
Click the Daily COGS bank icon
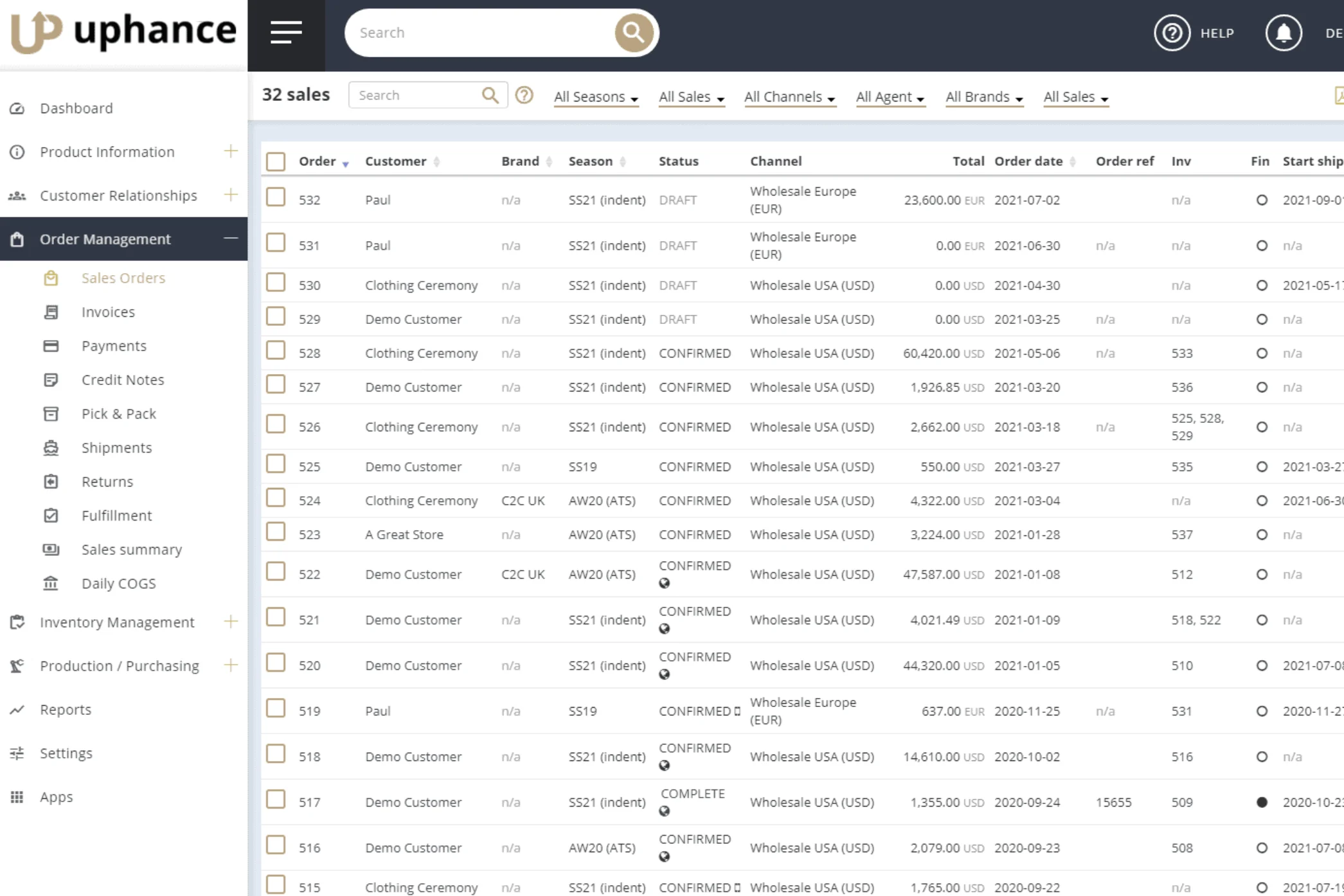point(51,584)
